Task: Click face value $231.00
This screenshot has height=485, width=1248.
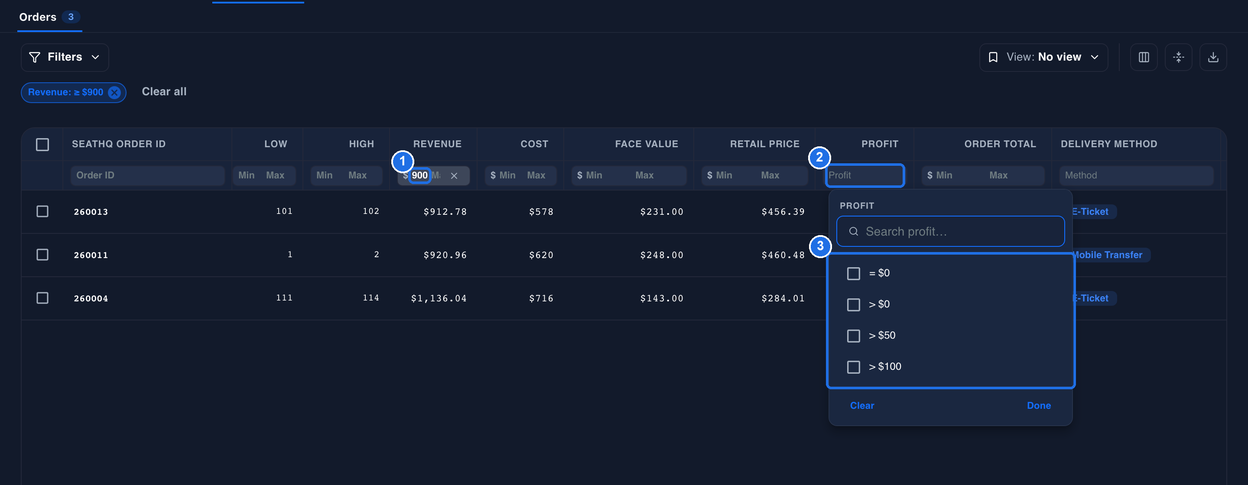Action: coord(660,212)
